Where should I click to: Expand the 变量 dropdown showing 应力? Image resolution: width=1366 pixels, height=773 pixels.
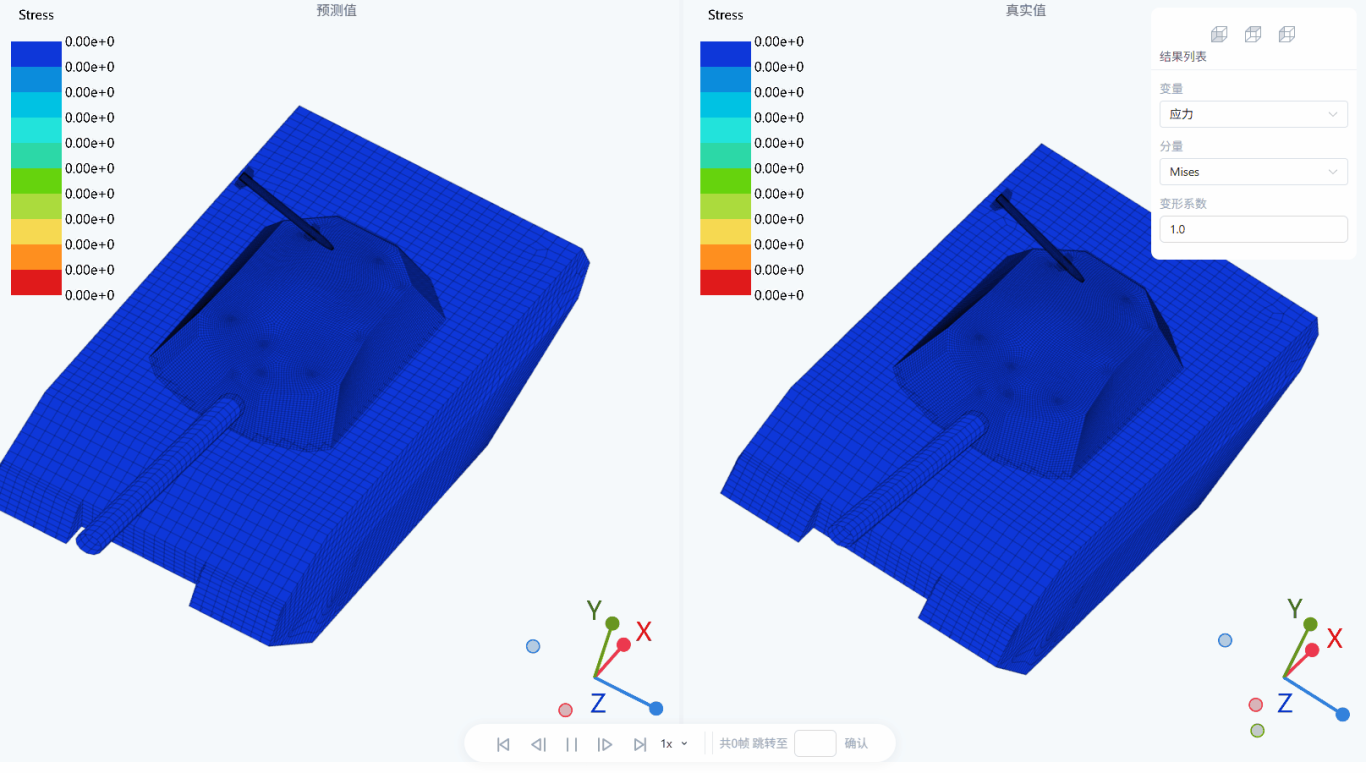click(x=1253, y=114)
